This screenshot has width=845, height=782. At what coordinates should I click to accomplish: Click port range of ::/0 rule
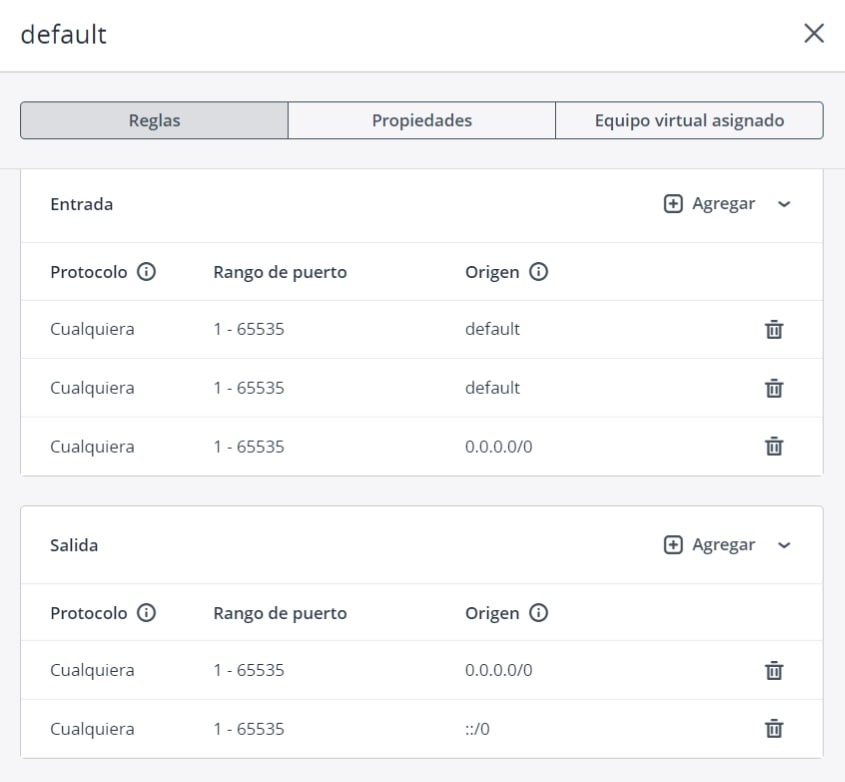pyautogui.click(x=248, y=729)
